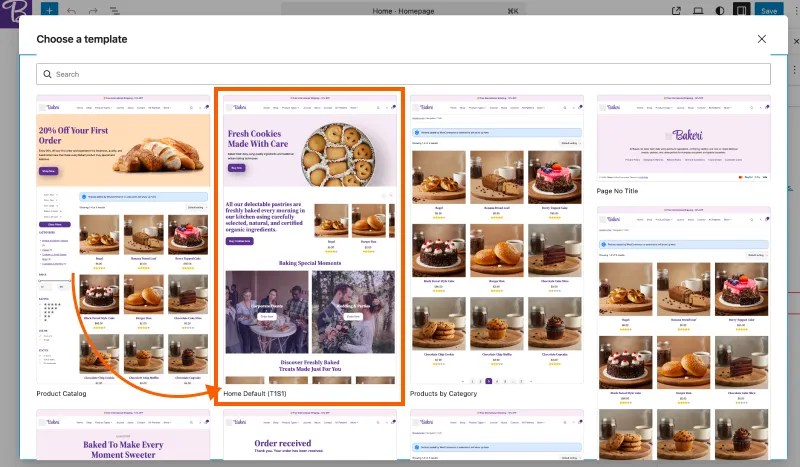Image resolution: width=800 pixels, height=467 pixels.
Task: Select the 'Baked To Make Every Moment Sweeter' template
Action: tap(123, 435)
